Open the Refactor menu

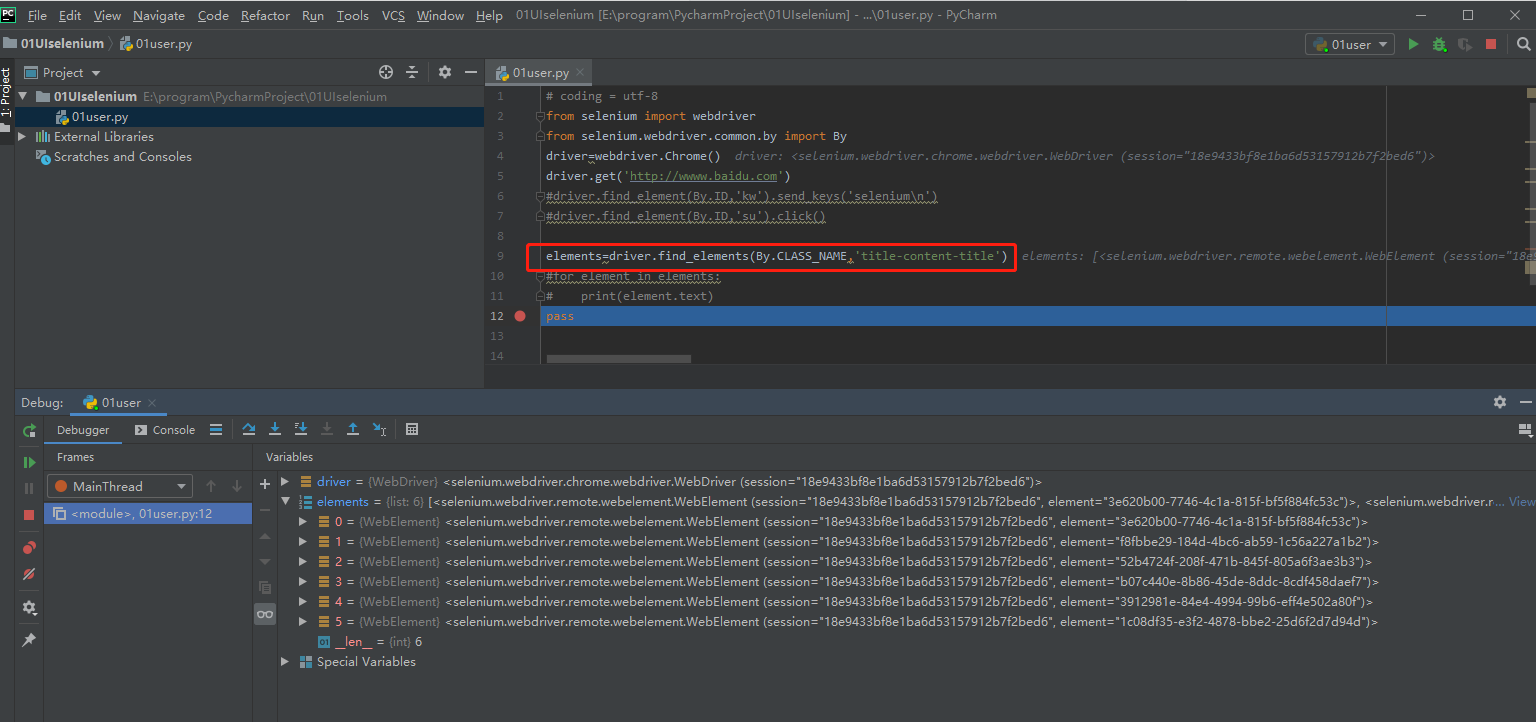[x=265, y=15]
